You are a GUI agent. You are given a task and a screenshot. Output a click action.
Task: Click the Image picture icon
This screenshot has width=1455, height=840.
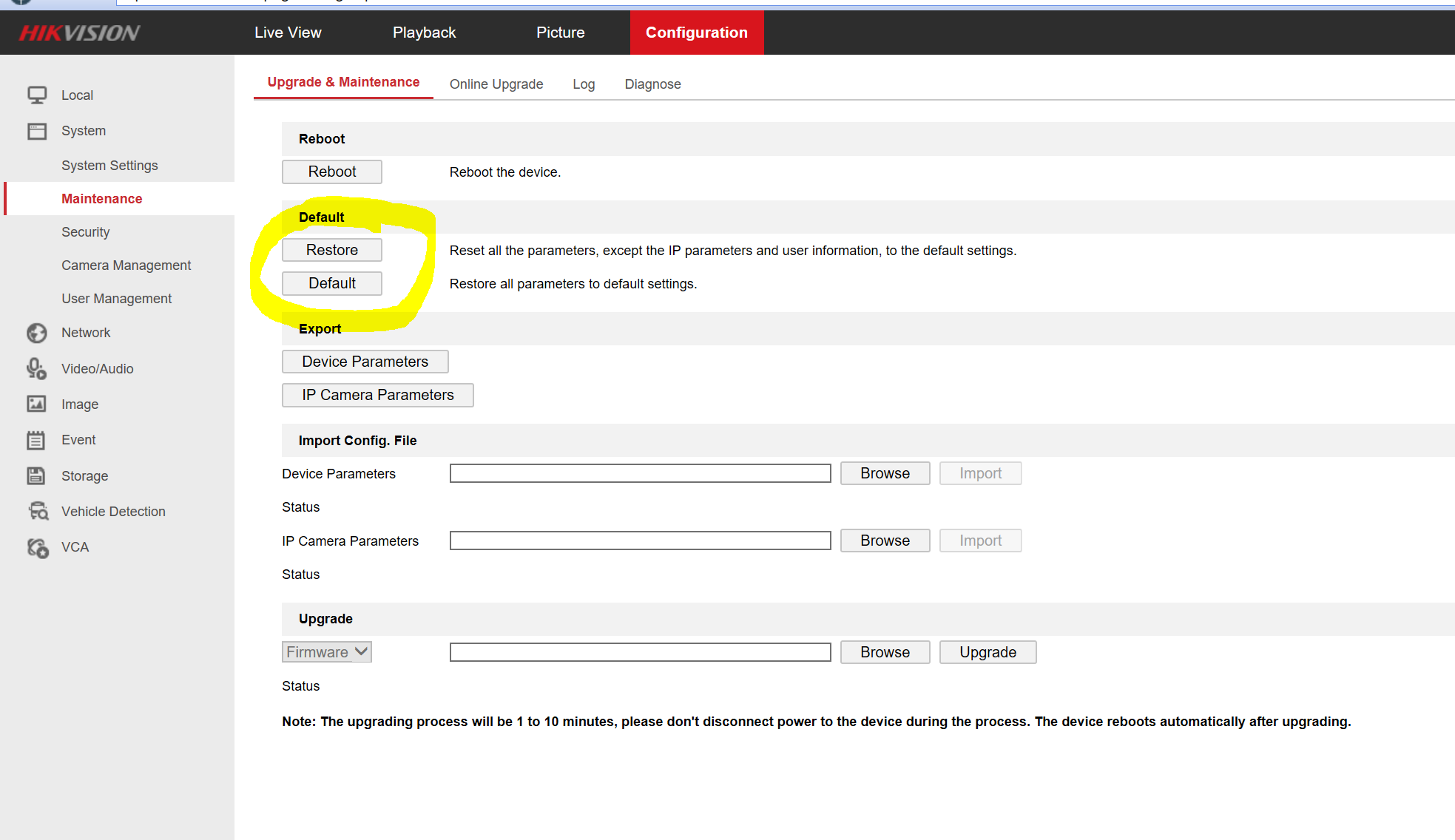37,404
